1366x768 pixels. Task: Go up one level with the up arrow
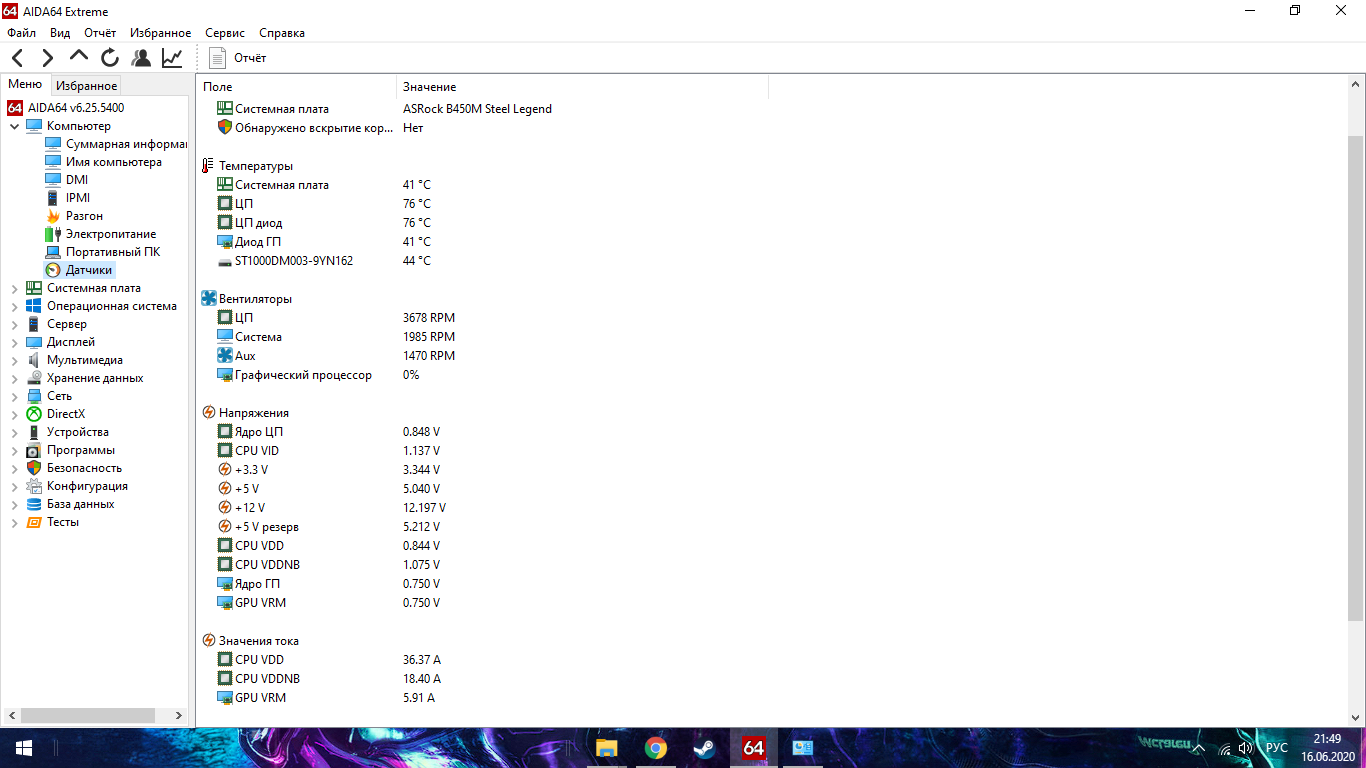pos(79,58)
